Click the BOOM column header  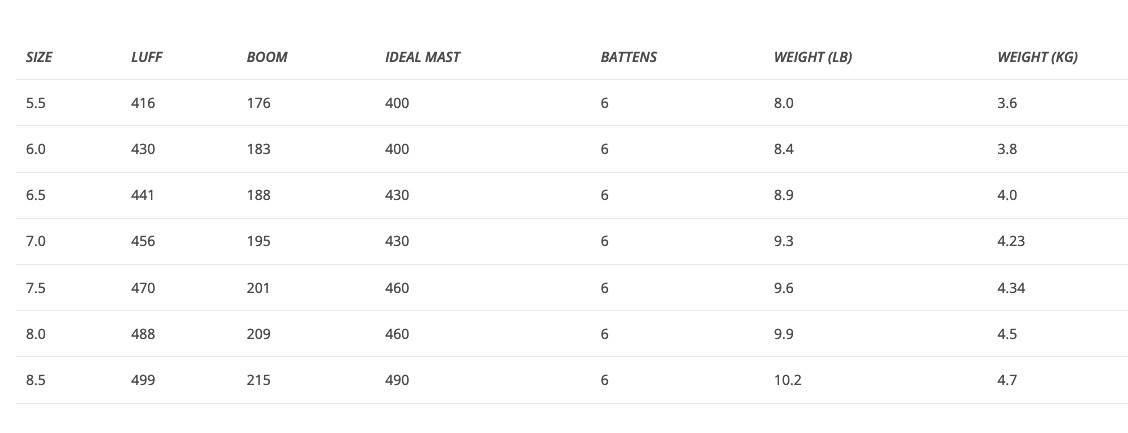(x=267, y=57)
